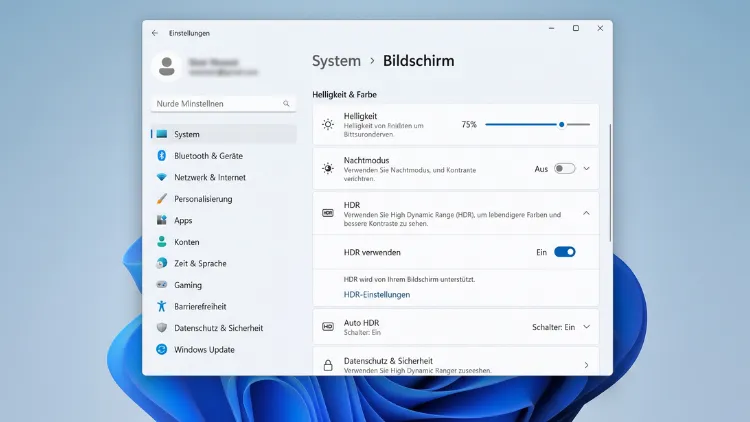Minimize the Einstellungen window

[551, 28]
